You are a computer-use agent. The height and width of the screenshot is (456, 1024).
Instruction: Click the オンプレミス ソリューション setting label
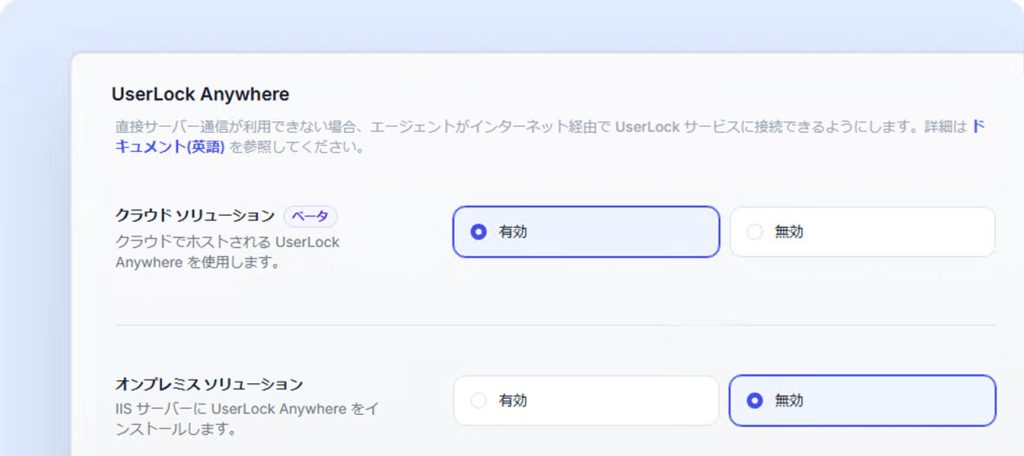click(x=209, y=383)
